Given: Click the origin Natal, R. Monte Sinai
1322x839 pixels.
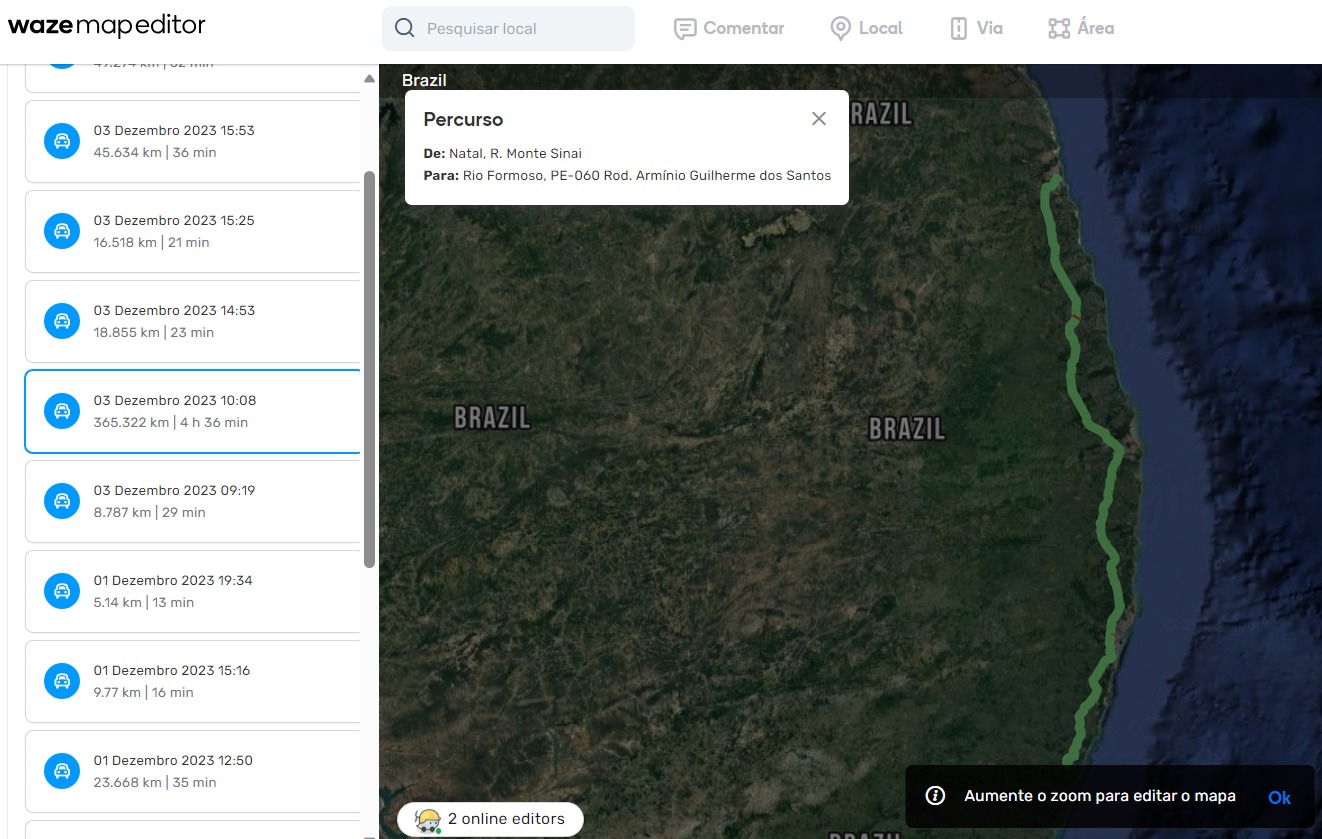Looking at the screenshot, I should pos(515,153).
